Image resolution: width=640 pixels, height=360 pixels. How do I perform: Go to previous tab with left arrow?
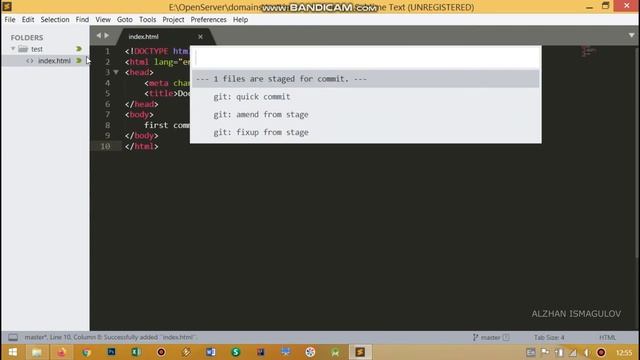98,36
